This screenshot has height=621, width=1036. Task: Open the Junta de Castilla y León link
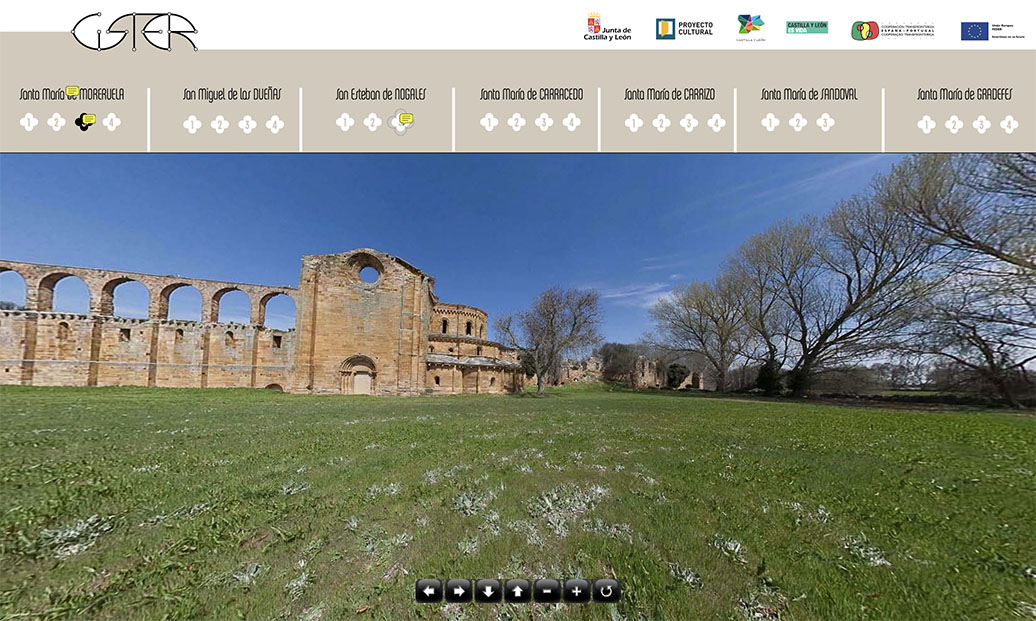(607, 28)
